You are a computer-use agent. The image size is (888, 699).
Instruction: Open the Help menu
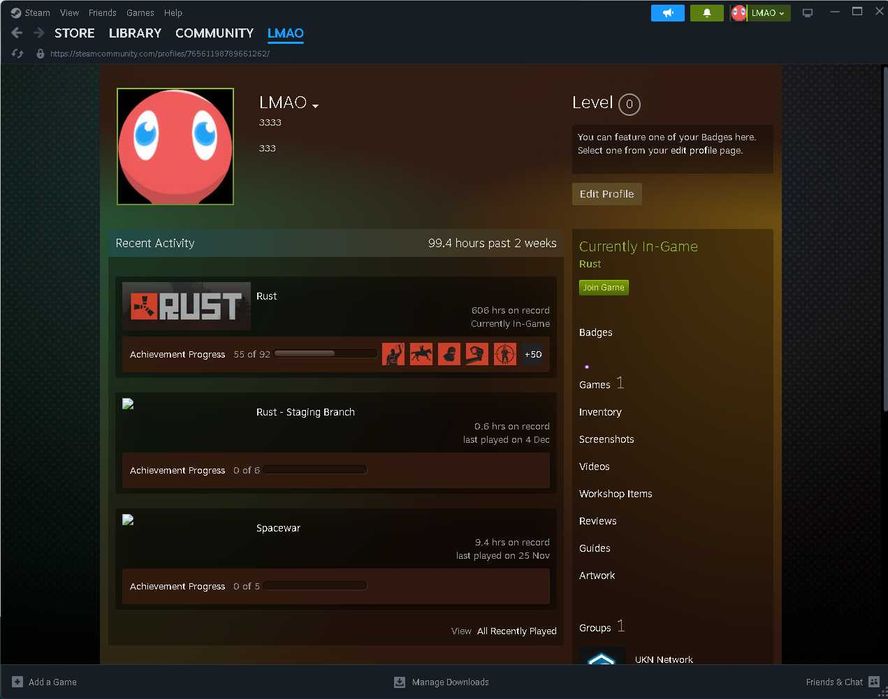(173, 12)
